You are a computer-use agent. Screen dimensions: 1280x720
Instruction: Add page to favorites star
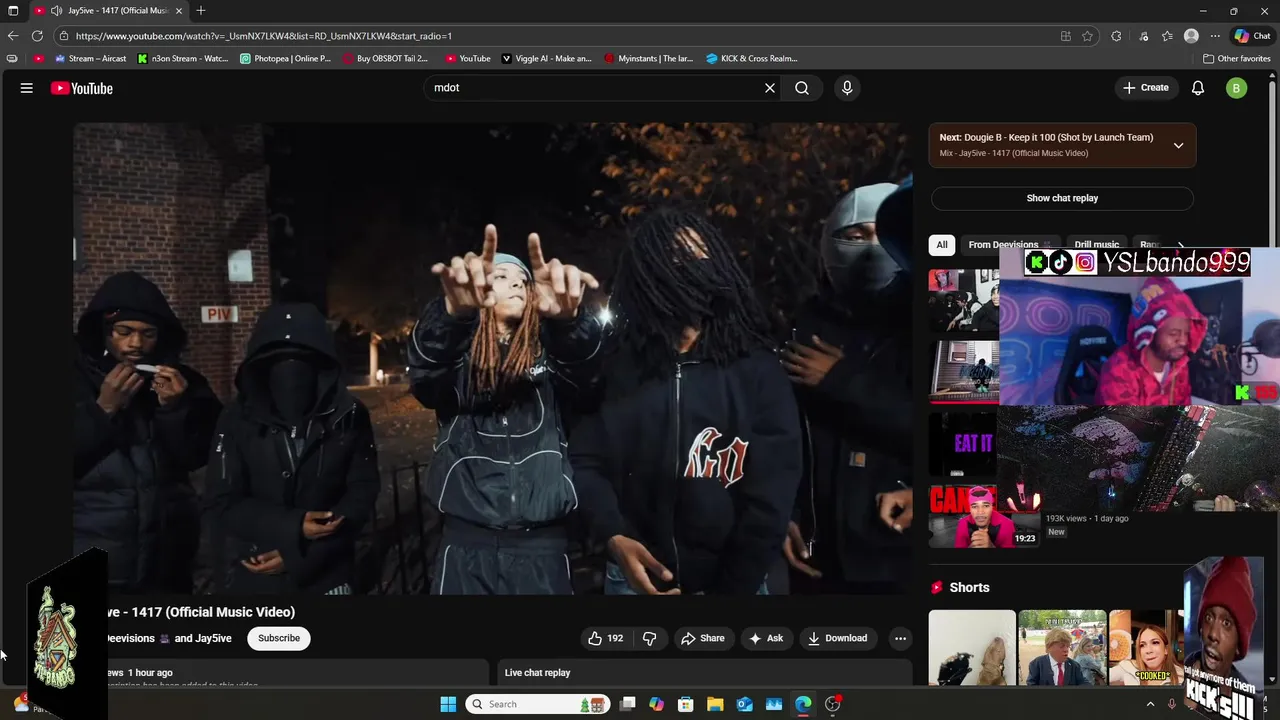[x=1087, y=36]
